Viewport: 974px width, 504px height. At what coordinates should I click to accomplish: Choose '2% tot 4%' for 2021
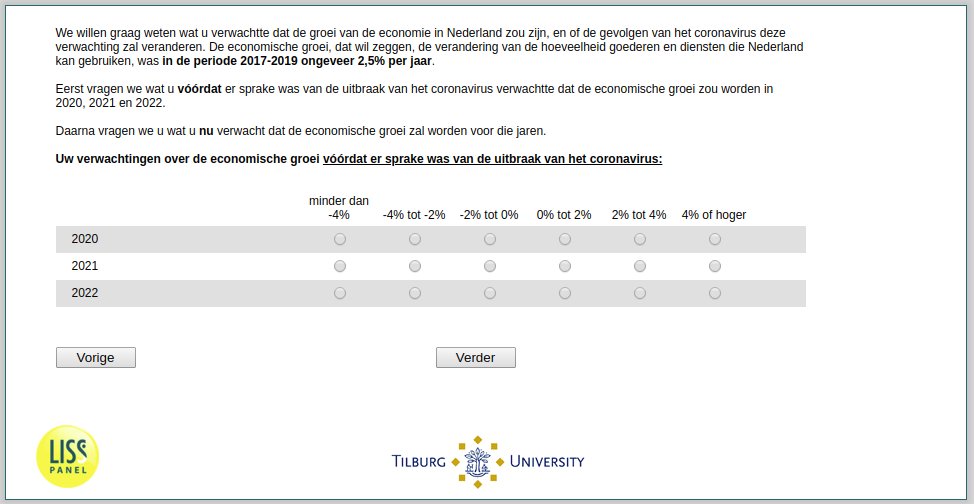click(640, 266)
